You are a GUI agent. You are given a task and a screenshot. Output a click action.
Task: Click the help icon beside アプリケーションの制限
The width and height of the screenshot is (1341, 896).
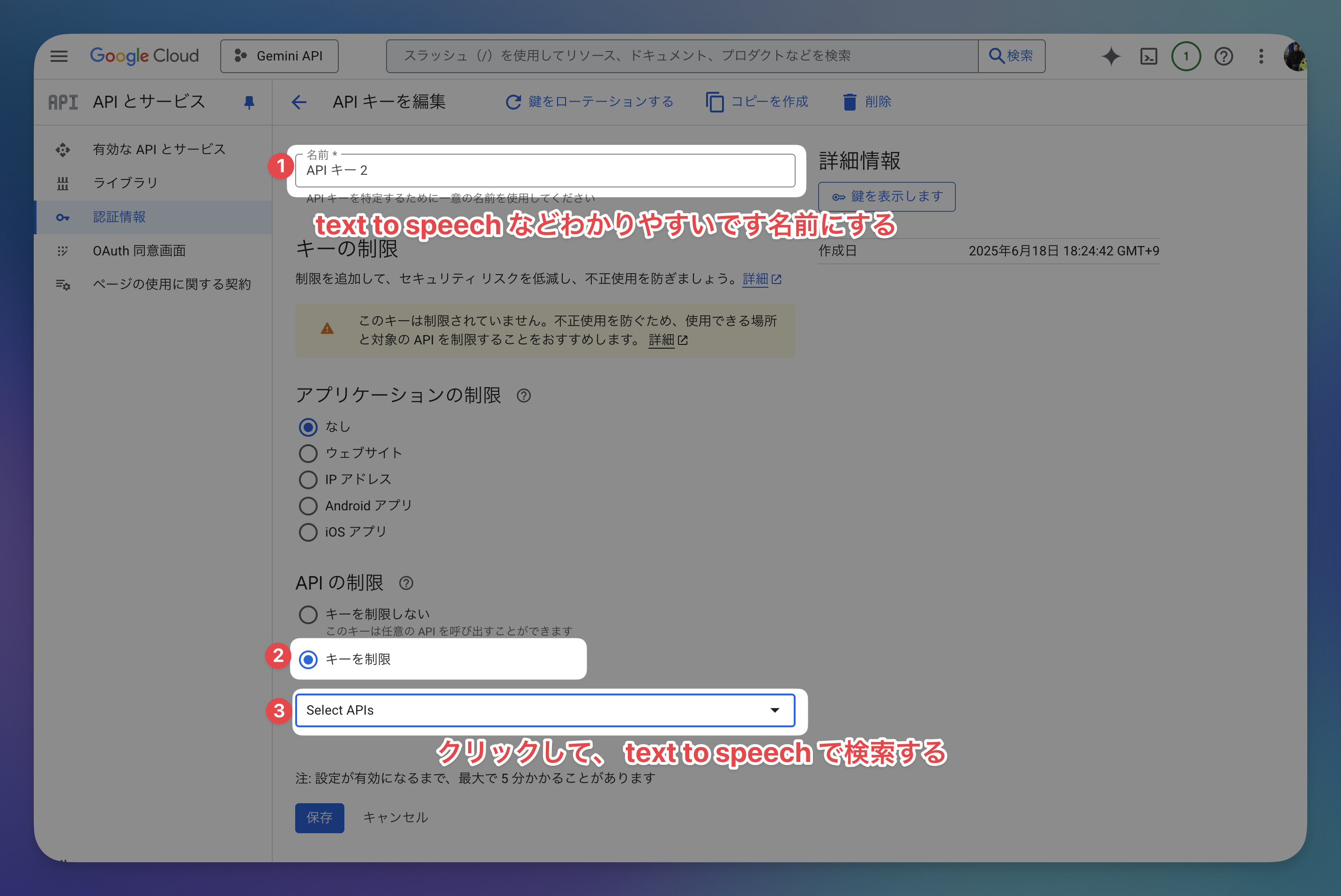[x=523, y=396]
